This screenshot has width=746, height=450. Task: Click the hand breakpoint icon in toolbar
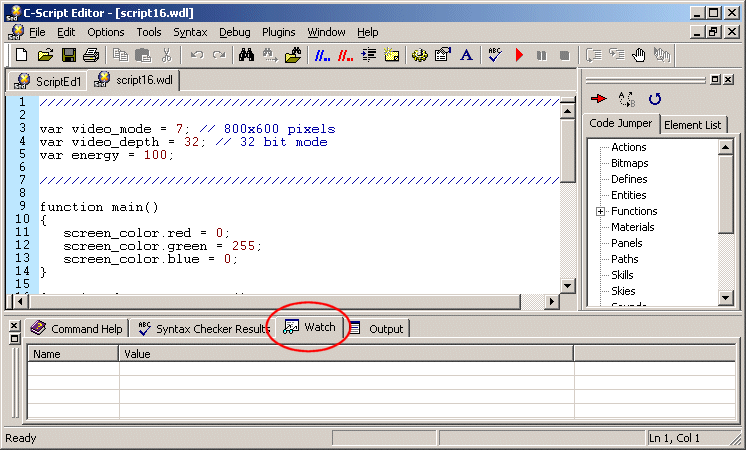638,55
